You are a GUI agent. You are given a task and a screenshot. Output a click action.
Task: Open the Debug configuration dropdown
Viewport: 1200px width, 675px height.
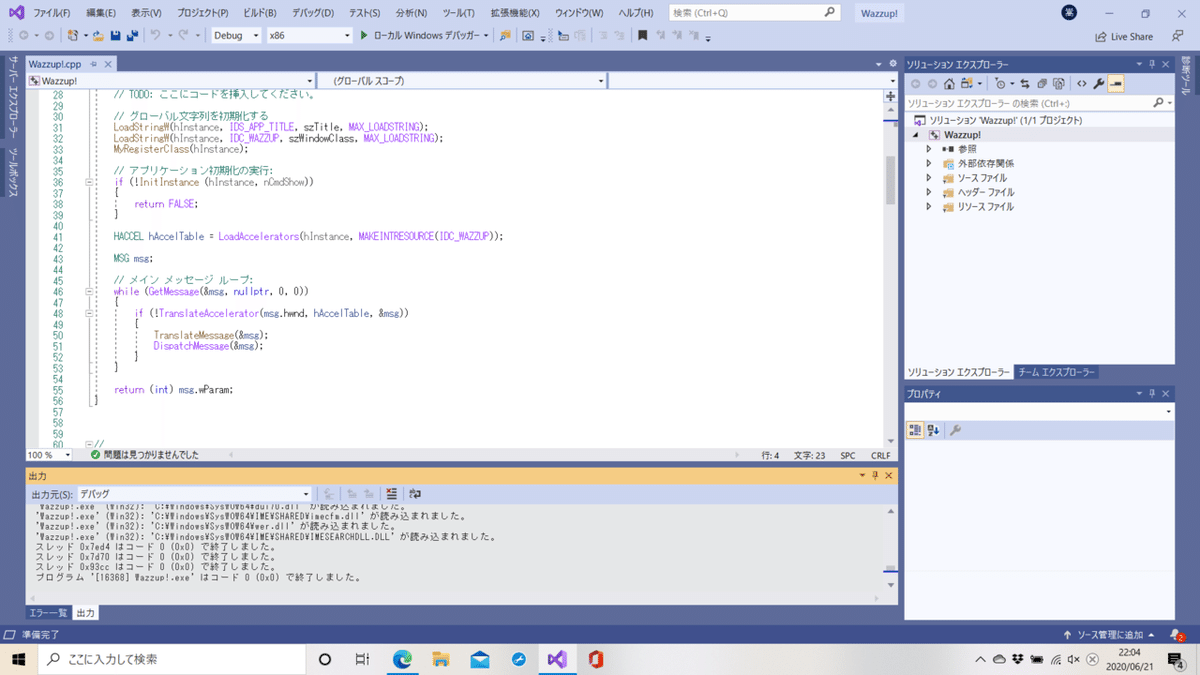pos(236,36)
